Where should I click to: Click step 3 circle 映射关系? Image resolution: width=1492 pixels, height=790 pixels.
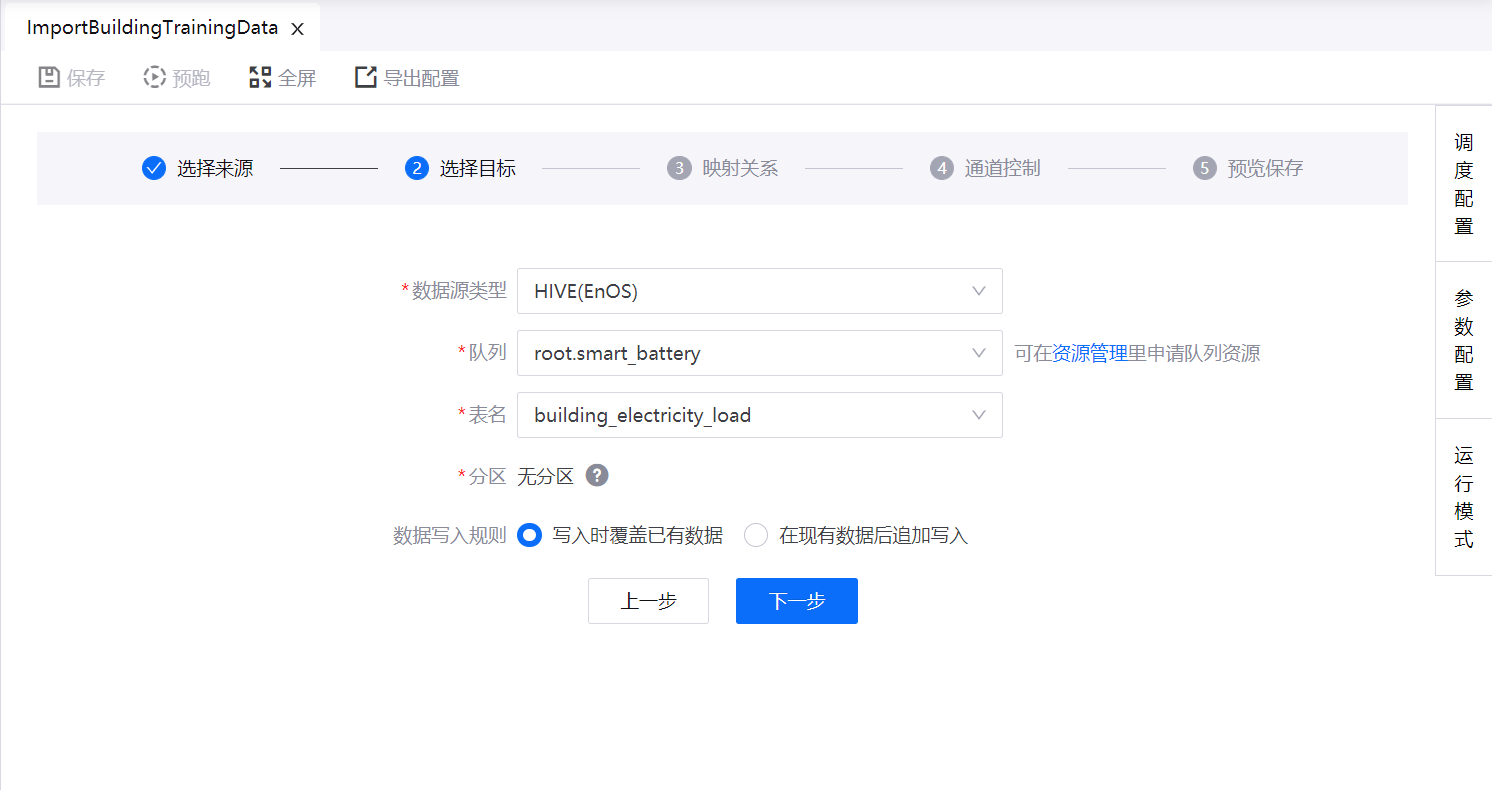[679, 168]
